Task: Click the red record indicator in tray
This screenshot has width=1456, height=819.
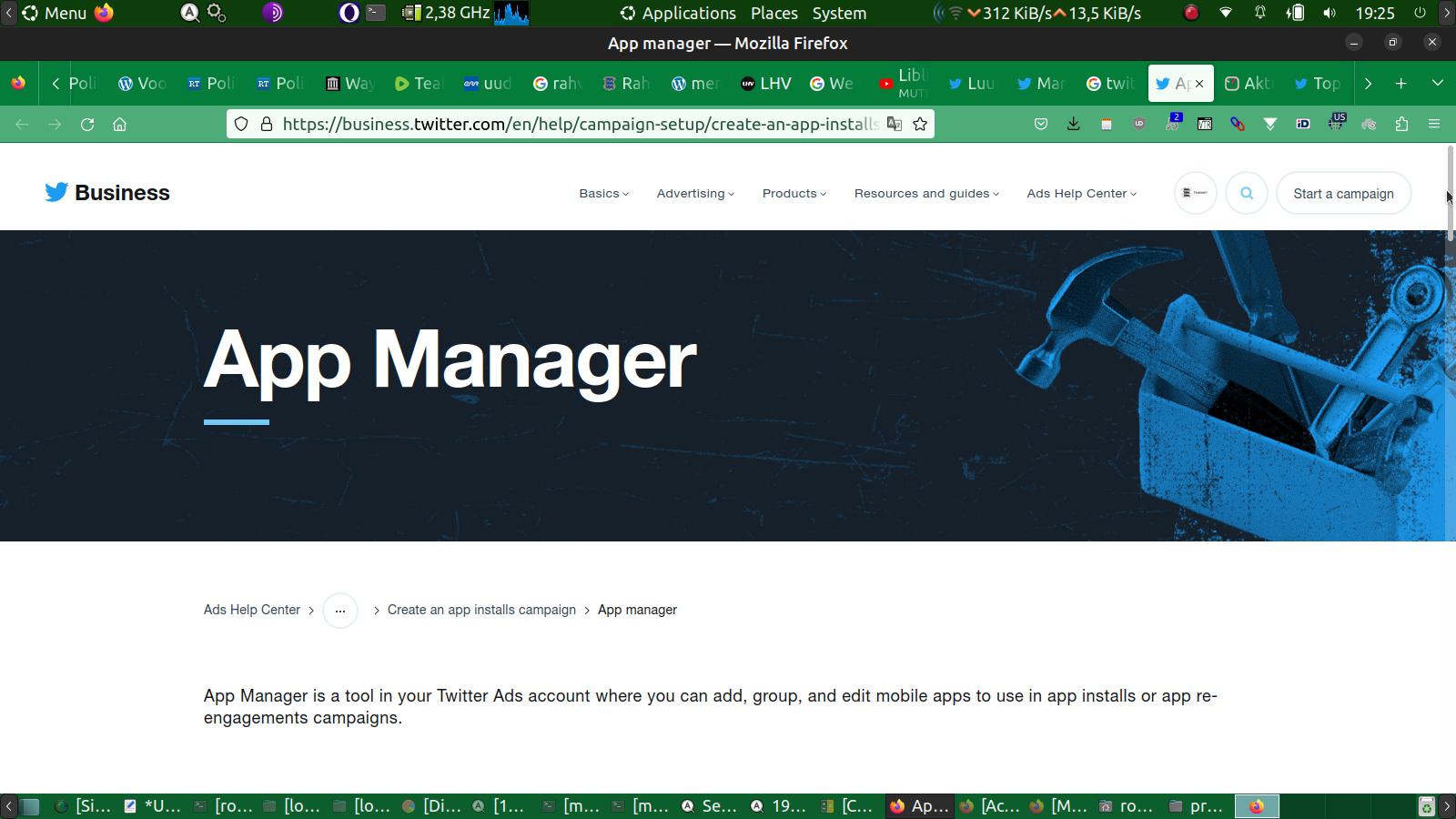Action: pyautogui.click(x=1191, y=13)
